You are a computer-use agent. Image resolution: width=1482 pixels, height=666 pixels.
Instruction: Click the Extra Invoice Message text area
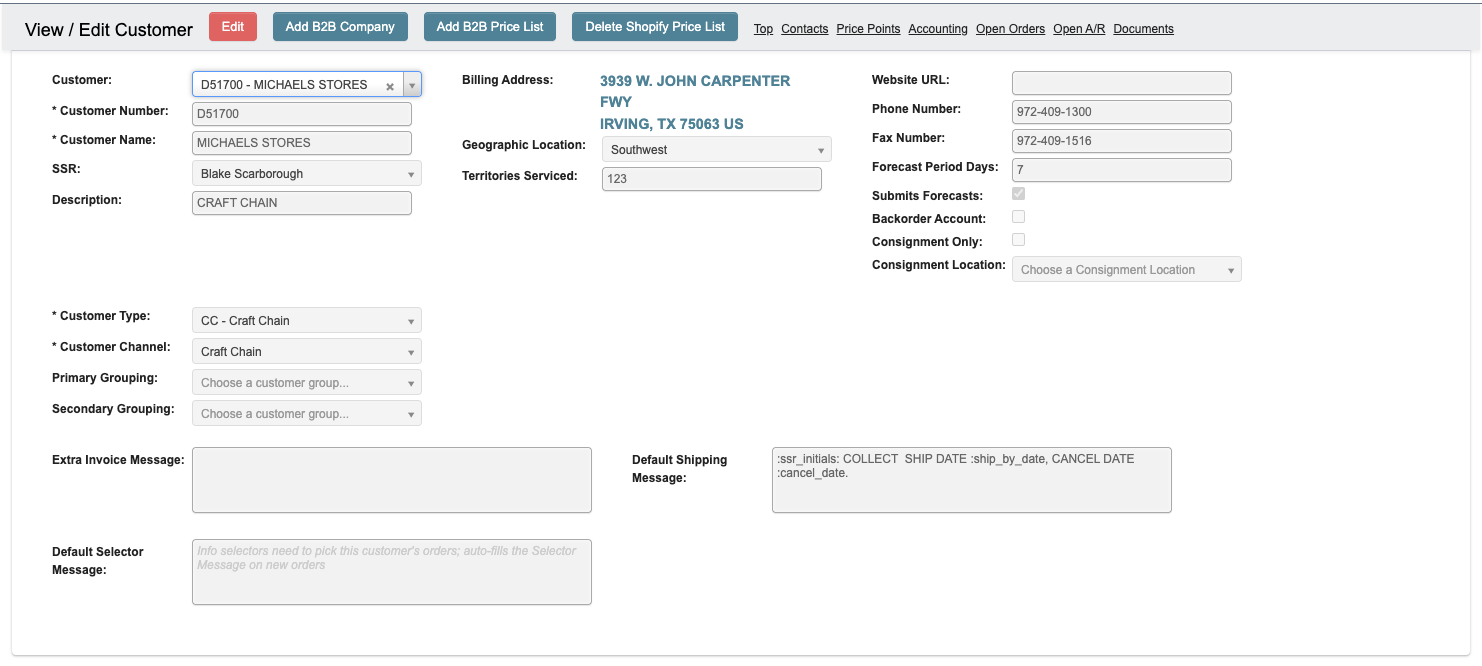[392, 480]
